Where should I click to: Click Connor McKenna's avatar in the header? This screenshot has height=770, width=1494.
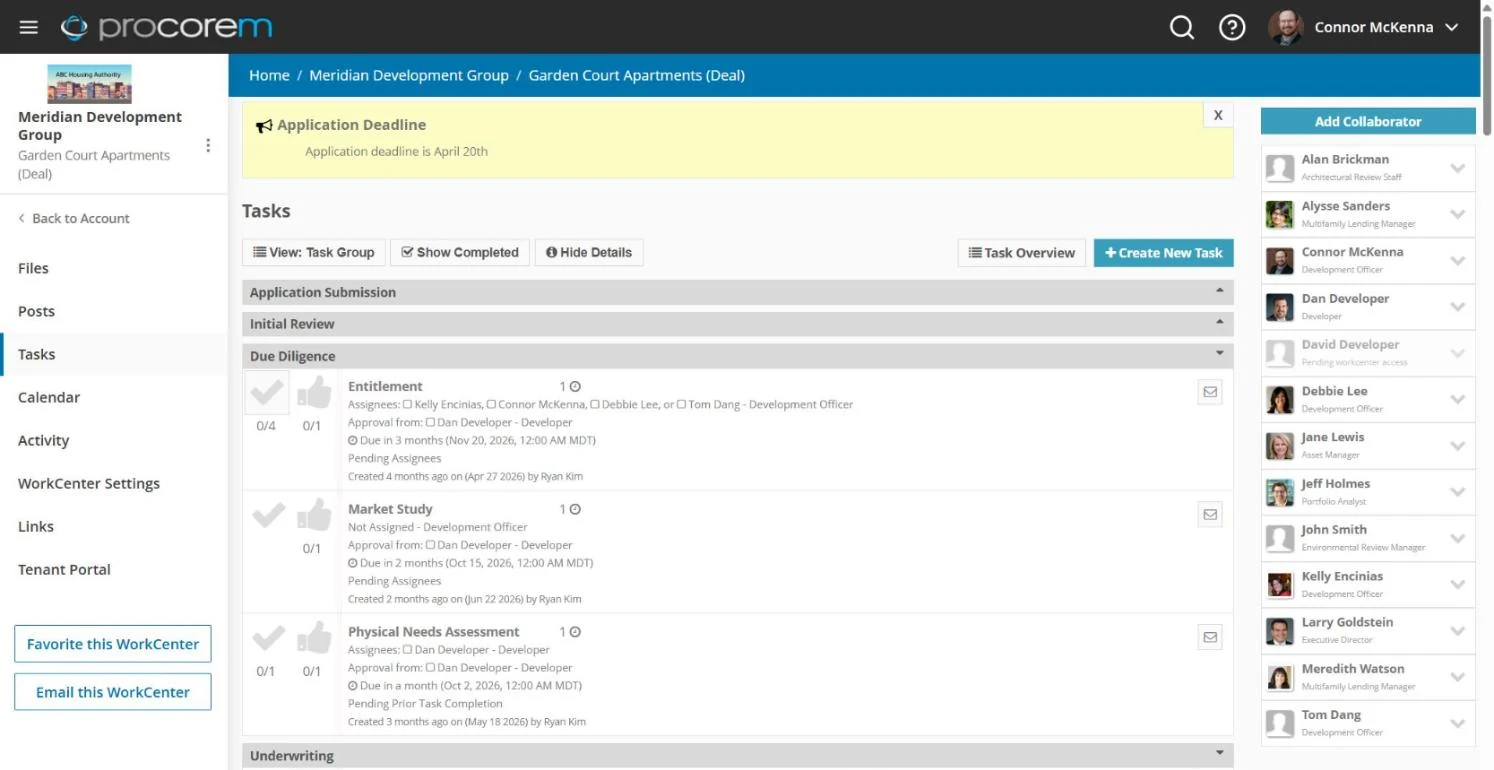tap(1285, 28)
